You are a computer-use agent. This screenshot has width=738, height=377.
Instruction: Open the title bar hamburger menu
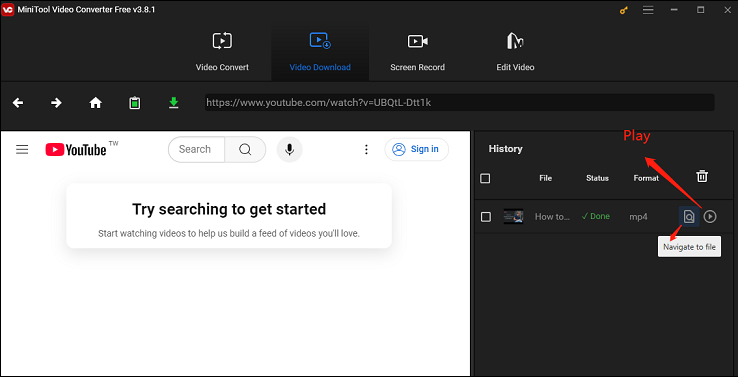pyautogui.click(x=648, y=10)
